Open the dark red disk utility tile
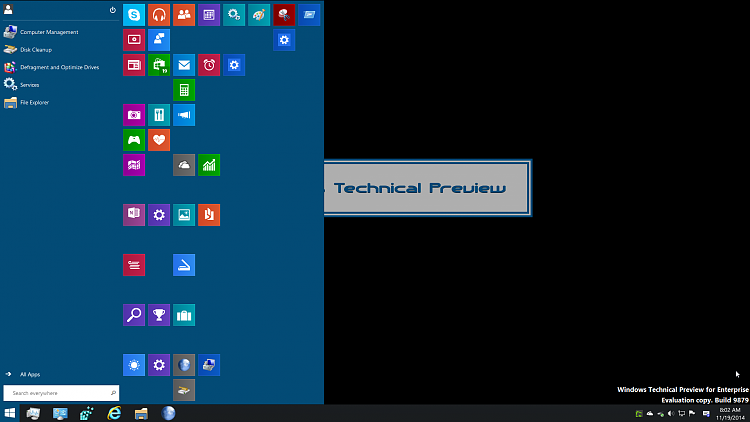Viewport: 750px width, 422px height. (284, 15)
